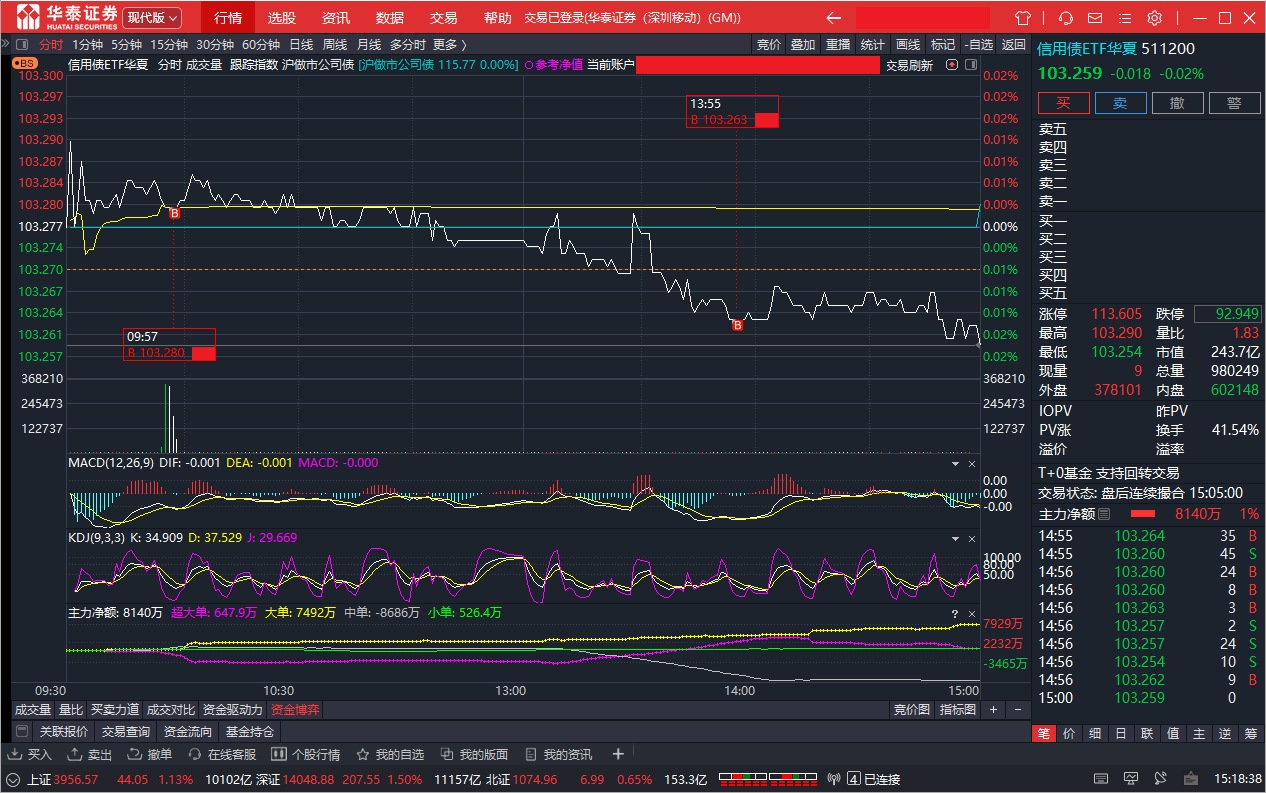1266x793 pixels.
Task: Open 关联报价 bottom tab
Action: click(x=65, y=732)
